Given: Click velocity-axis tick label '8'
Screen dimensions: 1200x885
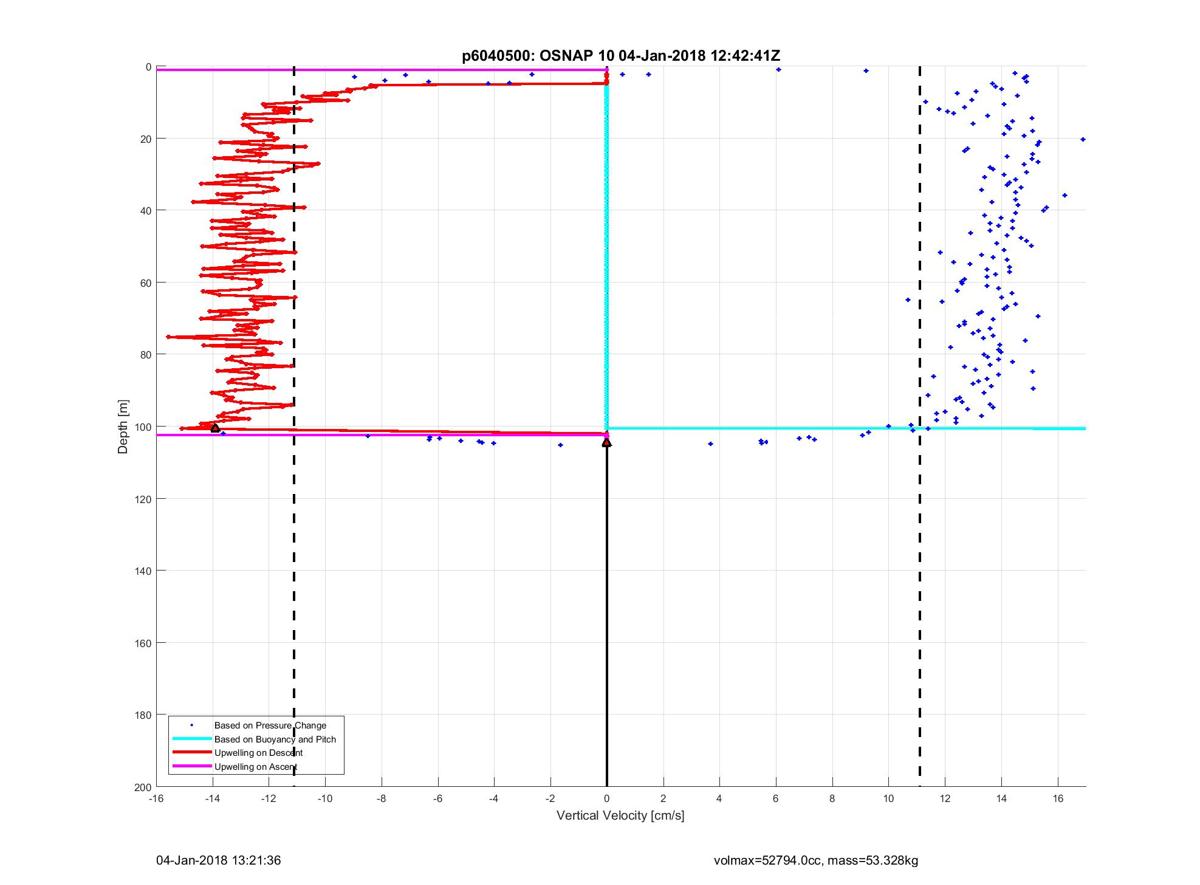Looking at the screenshot, I should point(832,800).
